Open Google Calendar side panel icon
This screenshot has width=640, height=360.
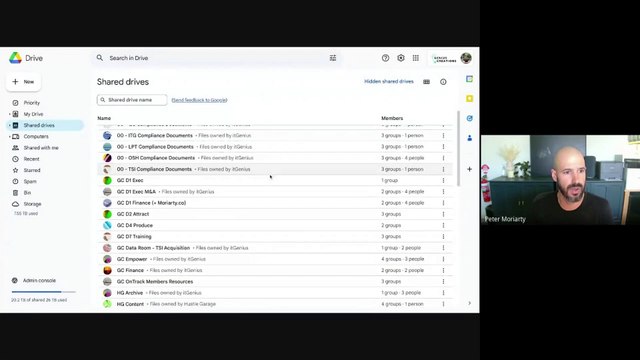pyautogui.click(x=469, y=79)
